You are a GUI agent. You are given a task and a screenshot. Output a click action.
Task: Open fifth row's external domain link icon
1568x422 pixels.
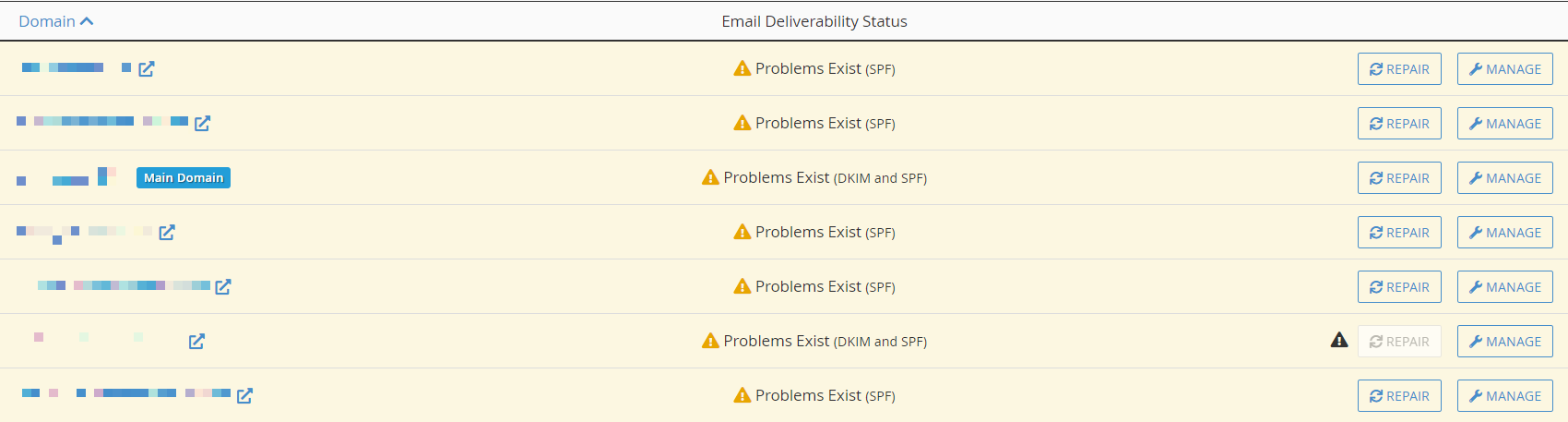tap(223, 286)
